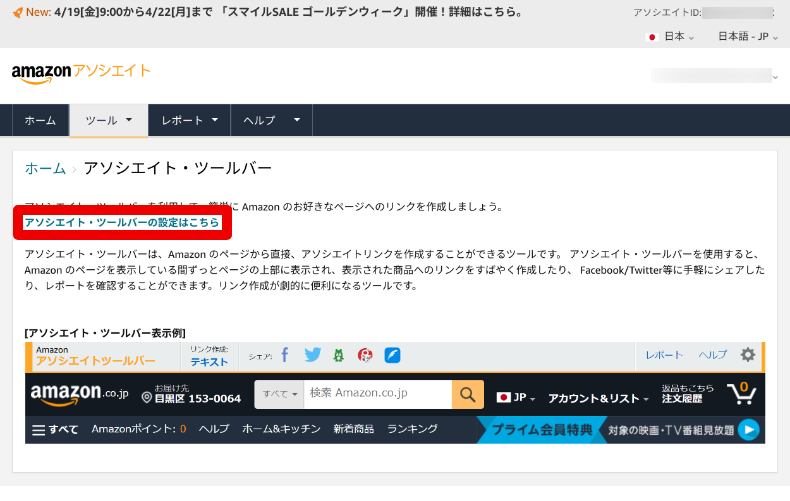
Task: Click 注文履歴 in the Amazon header
Action: [x=682, y=399]
